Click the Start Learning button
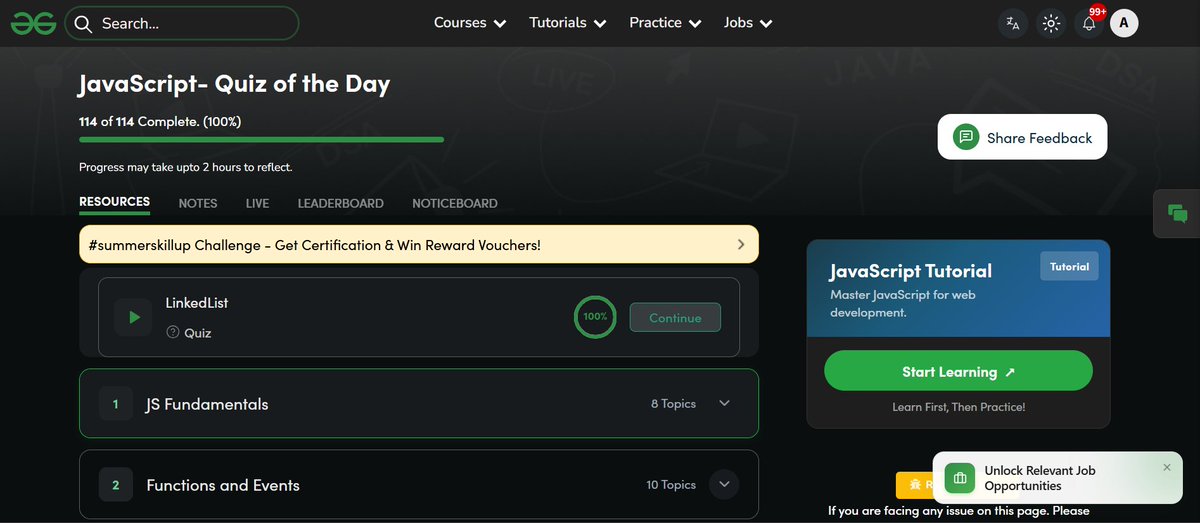 pos(958,371)
